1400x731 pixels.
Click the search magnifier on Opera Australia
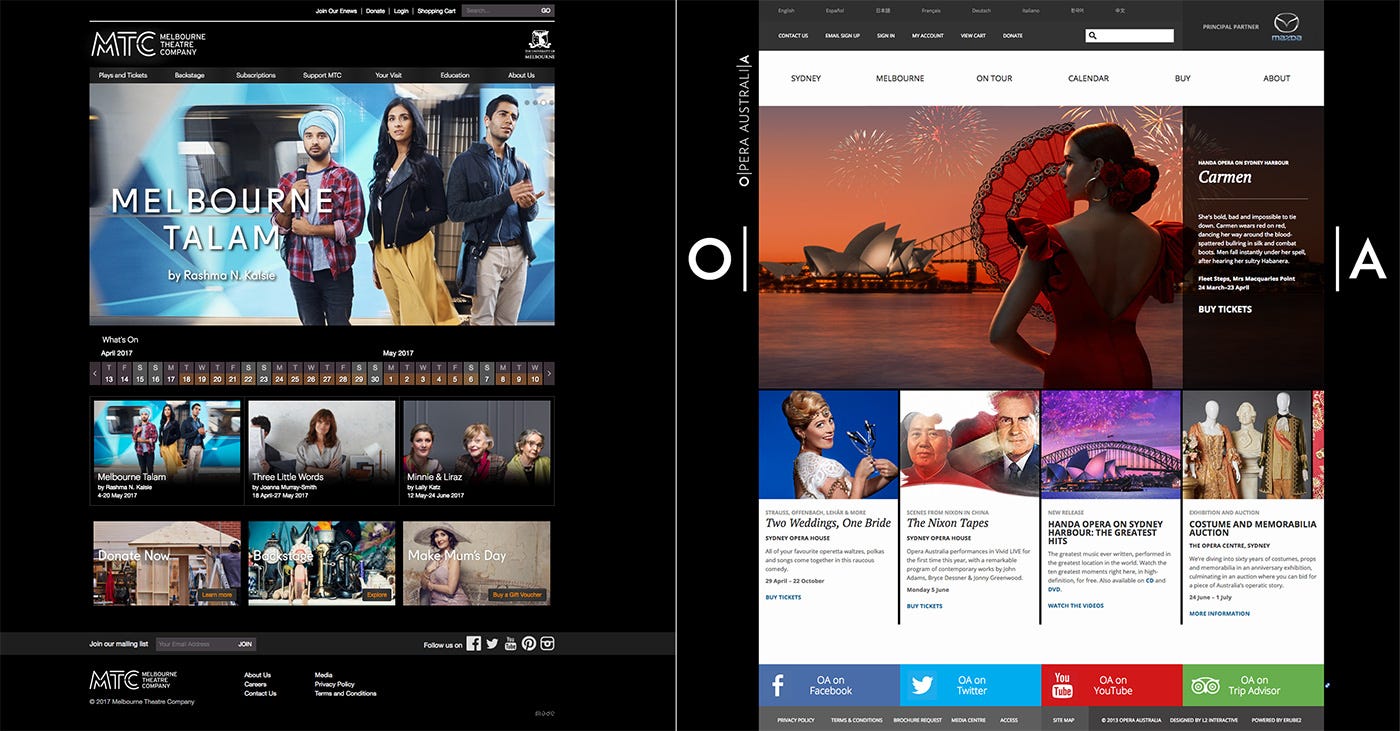(1093, 36)
